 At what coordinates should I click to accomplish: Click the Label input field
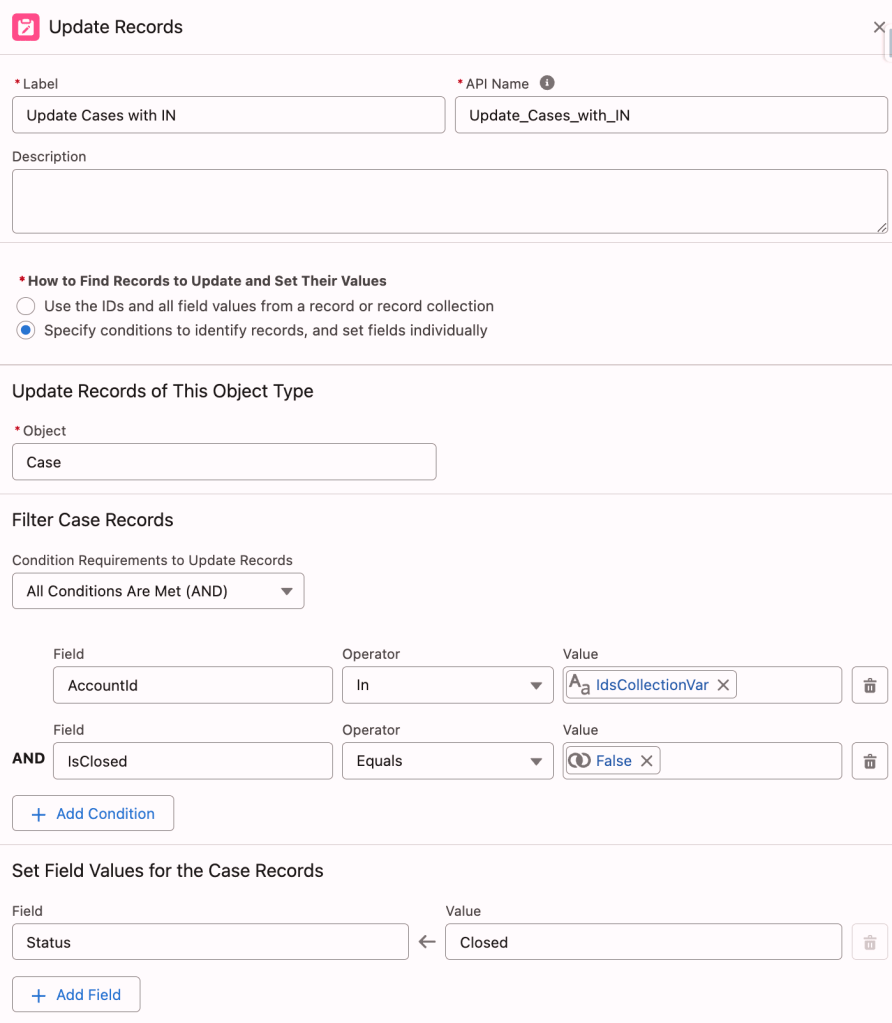coord(228,115)
